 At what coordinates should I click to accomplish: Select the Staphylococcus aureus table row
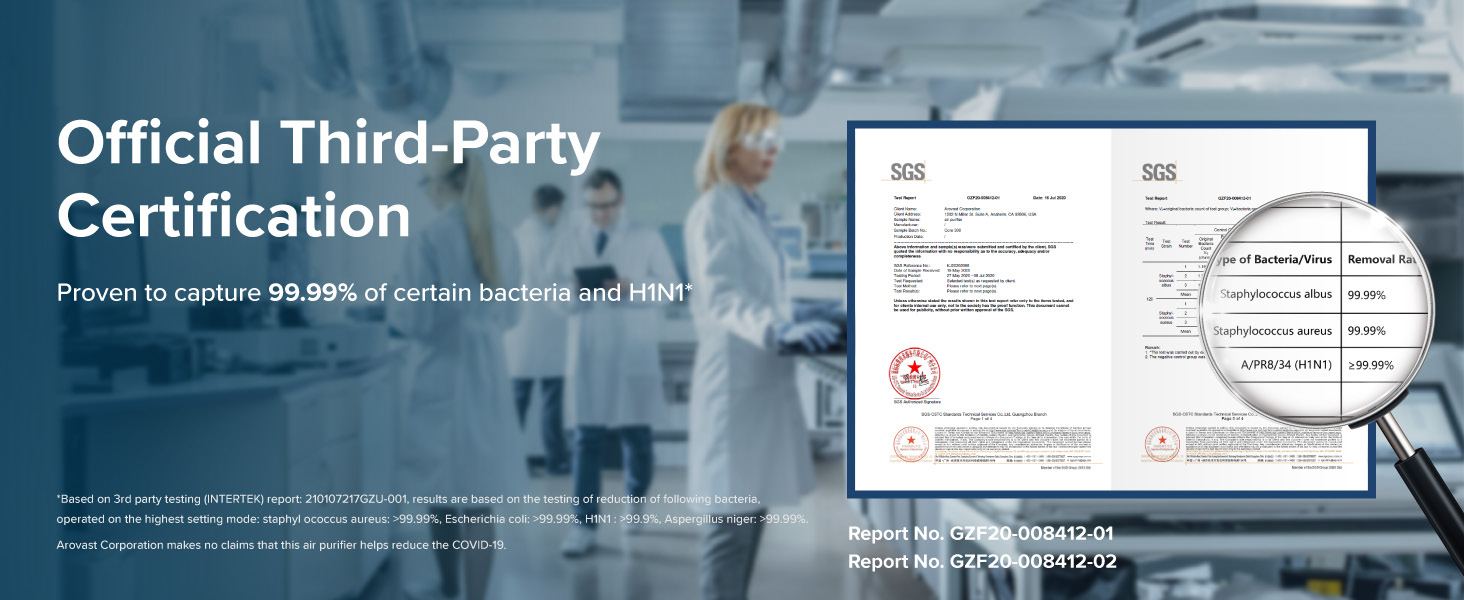coord(1300,330)
